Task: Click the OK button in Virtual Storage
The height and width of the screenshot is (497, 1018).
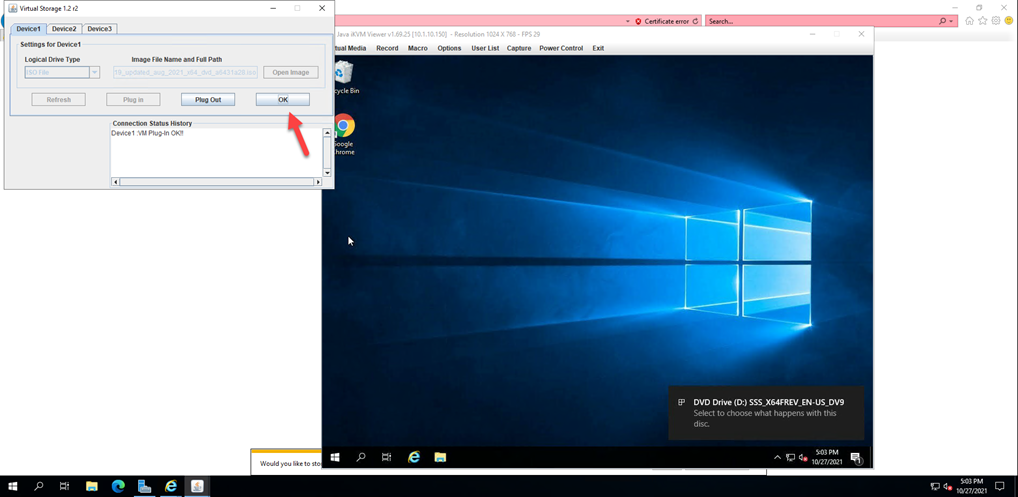Action: pyautogui.click(x=282, y=100)
